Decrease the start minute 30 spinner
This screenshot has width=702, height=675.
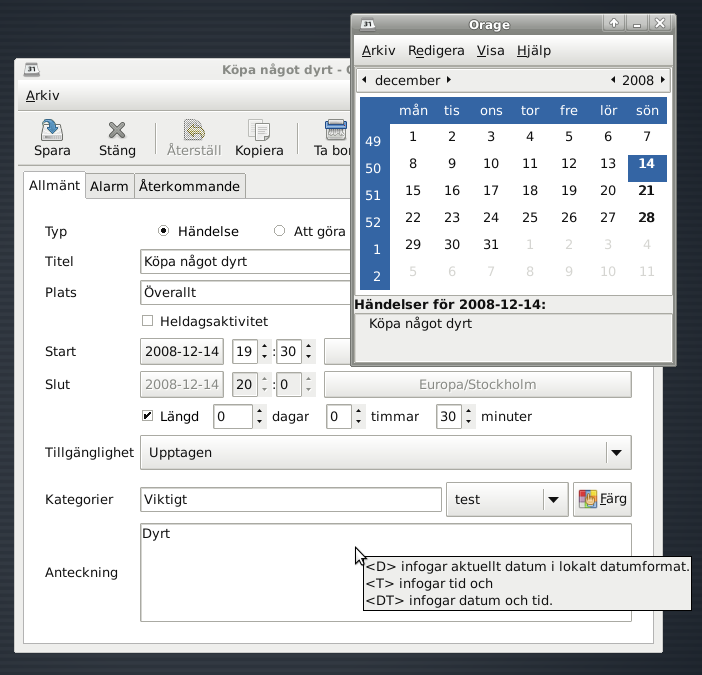pos(308,356)
